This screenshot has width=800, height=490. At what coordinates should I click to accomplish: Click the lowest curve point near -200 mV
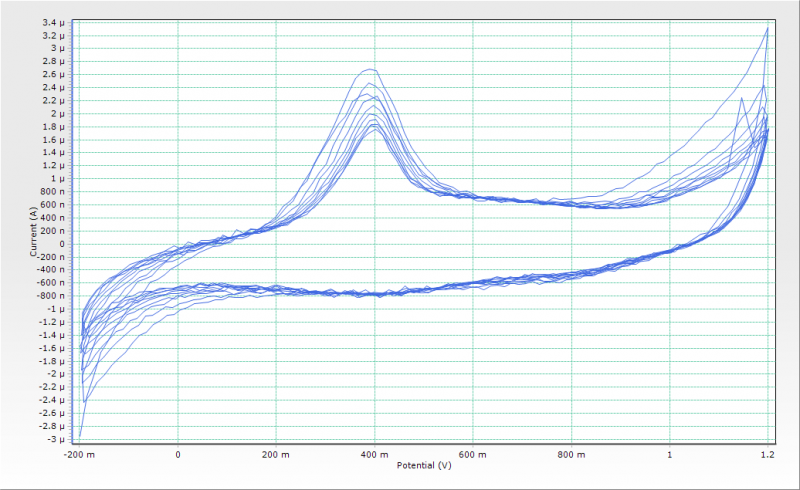[80, 436]
